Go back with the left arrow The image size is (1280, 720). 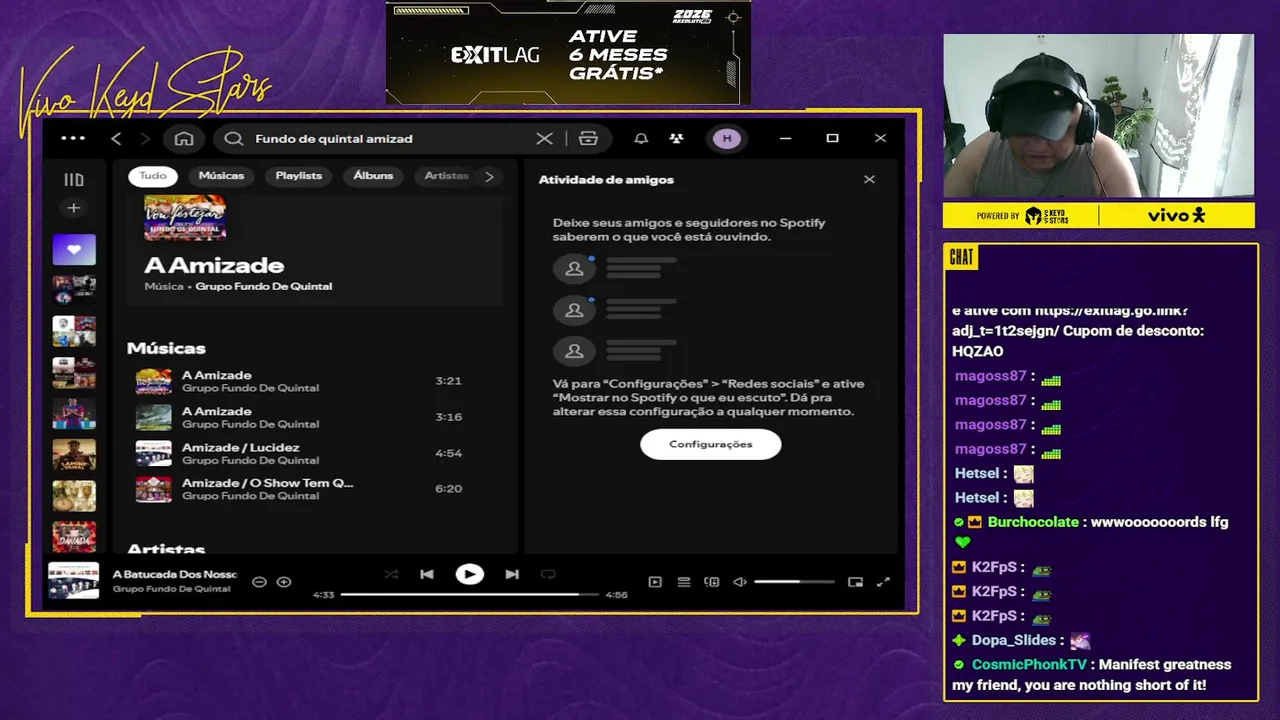[x=116, y=139]
